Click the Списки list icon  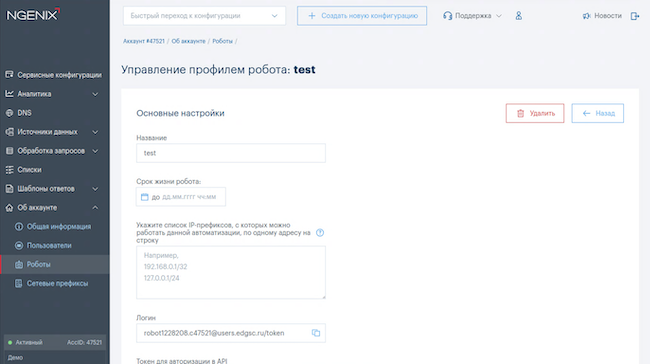coord(9,170)
